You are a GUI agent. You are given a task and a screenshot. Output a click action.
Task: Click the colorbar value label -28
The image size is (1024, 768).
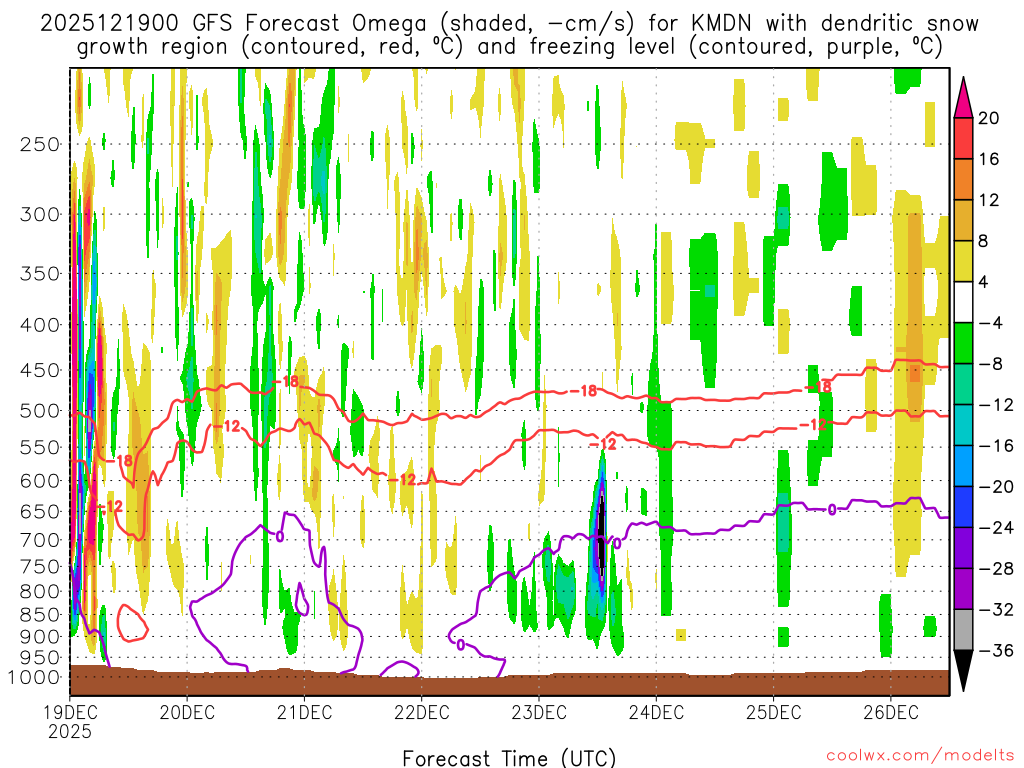point(995,568)
